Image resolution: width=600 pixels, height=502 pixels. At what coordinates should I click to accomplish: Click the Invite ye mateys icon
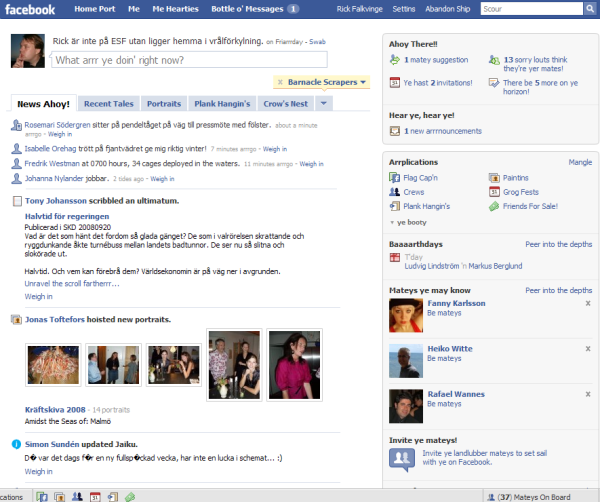point(402,460)
